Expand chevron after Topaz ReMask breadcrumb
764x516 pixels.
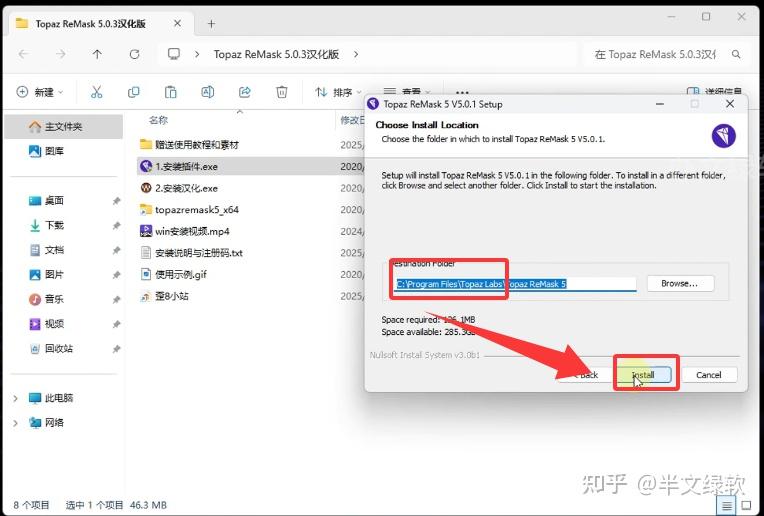coord(356,54)
